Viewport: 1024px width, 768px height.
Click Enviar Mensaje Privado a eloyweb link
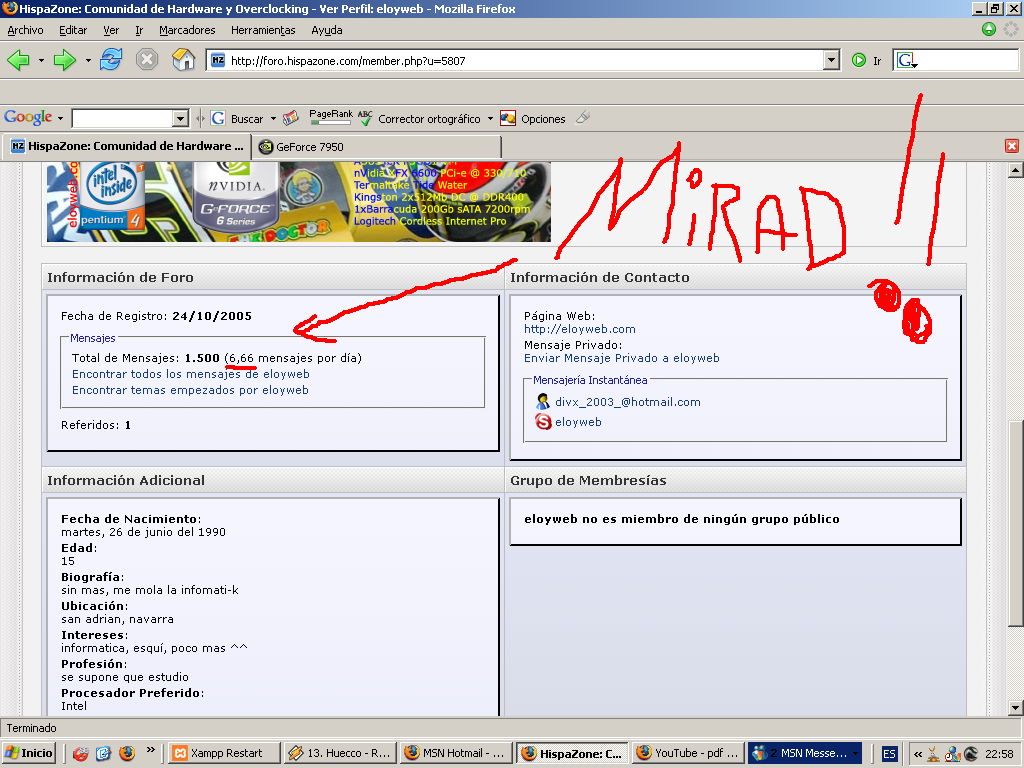(621, 358)
